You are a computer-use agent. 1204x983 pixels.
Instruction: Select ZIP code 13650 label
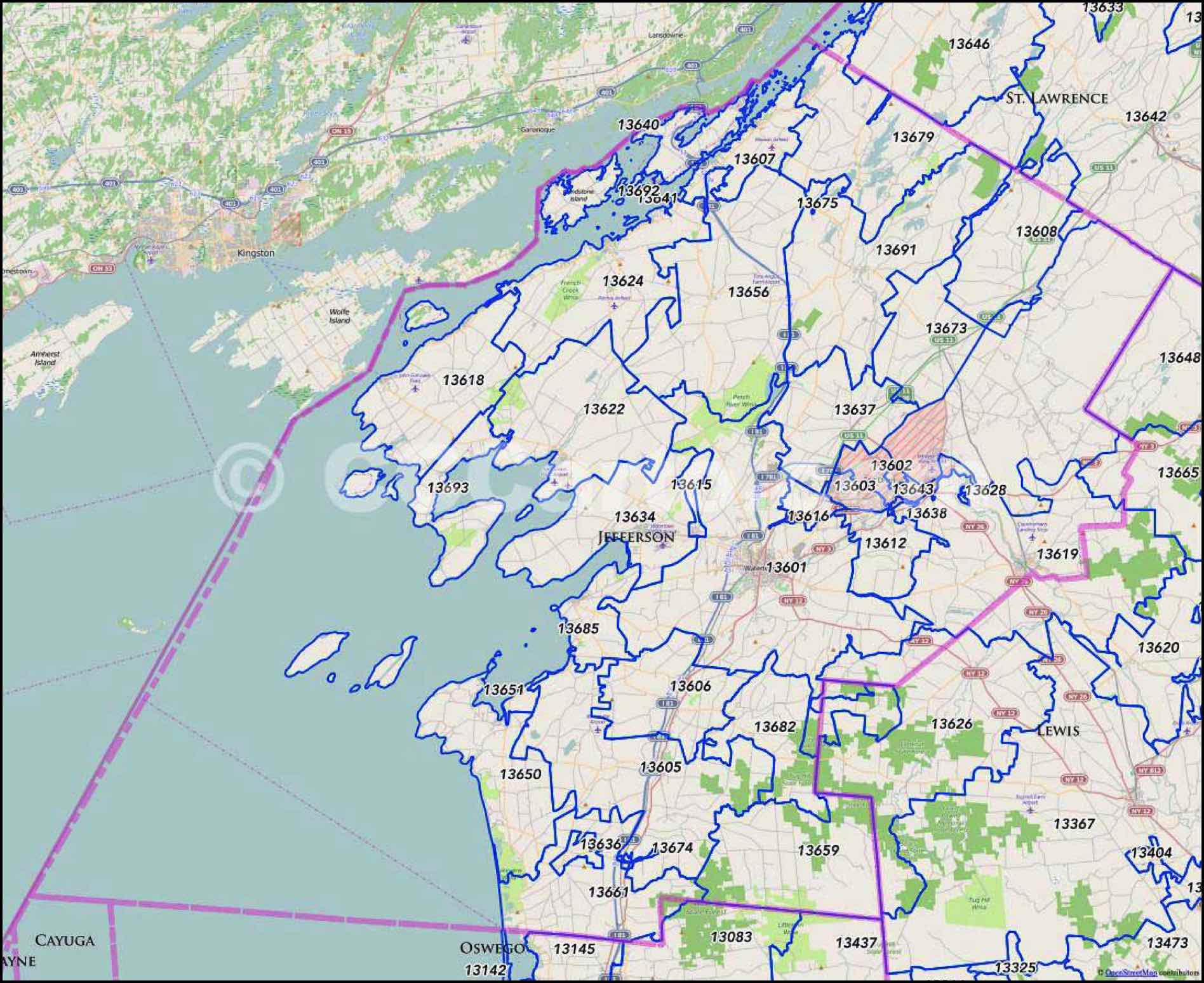point(520,774)
